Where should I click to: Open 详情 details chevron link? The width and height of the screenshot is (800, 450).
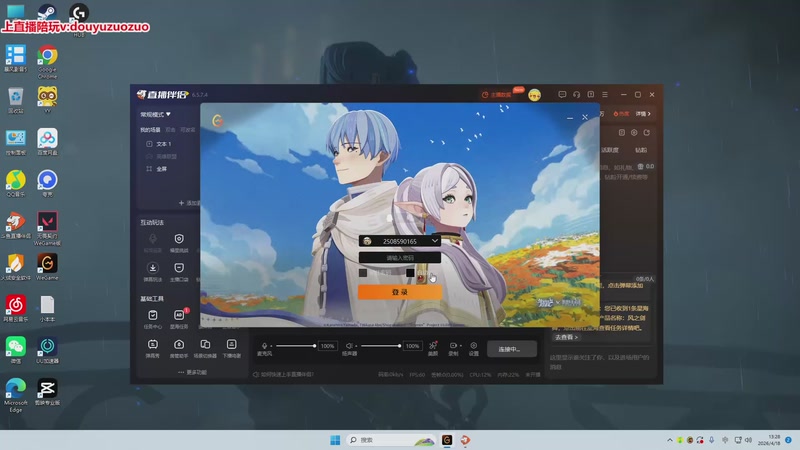[x=643, y=114]
